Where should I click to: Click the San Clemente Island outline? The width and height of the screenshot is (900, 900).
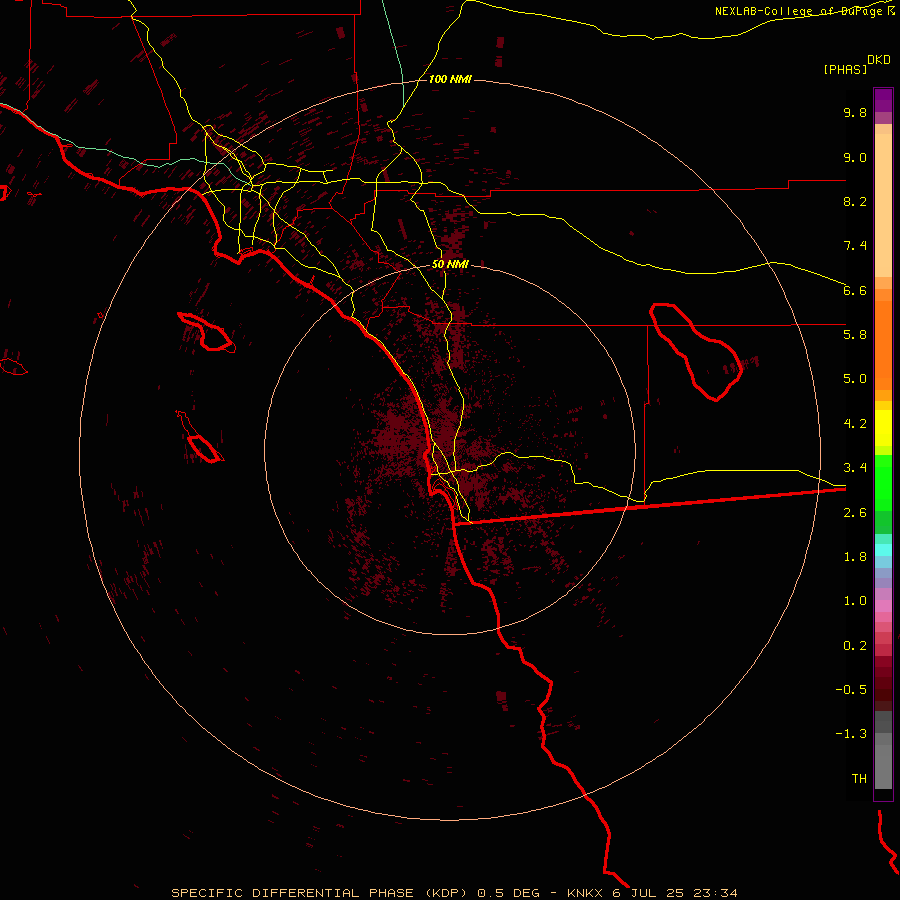[201, 437]
